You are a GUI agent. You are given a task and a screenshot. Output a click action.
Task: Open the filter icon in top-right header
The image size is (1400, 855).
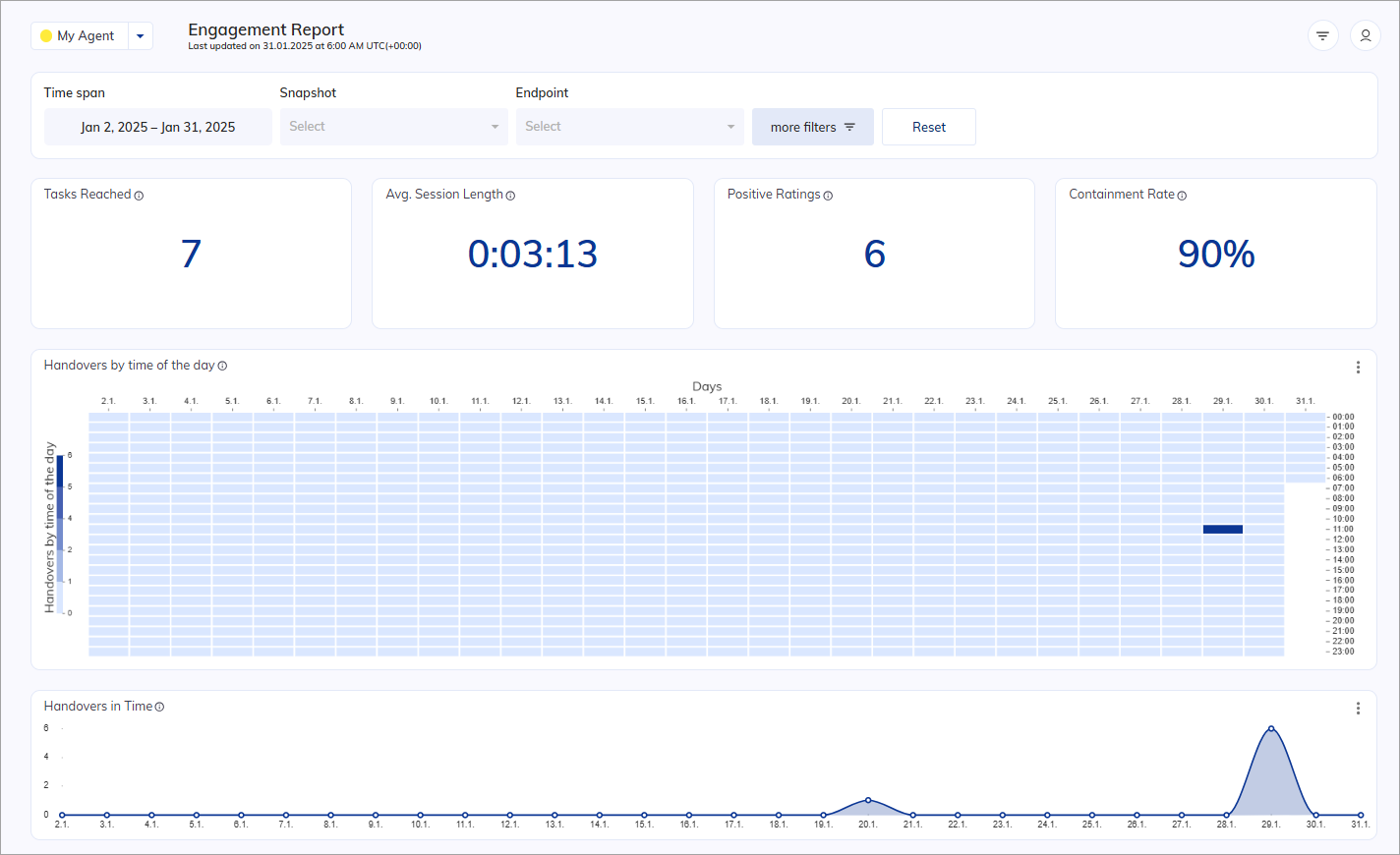point(1322,36)
